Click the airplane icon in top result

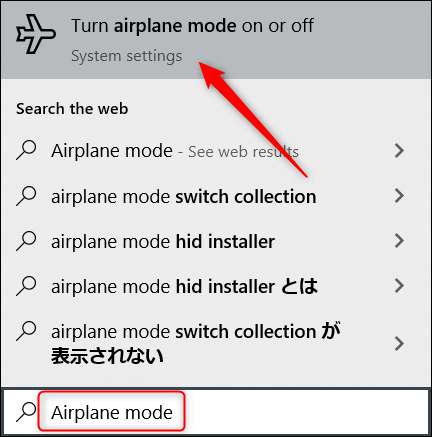36,34
